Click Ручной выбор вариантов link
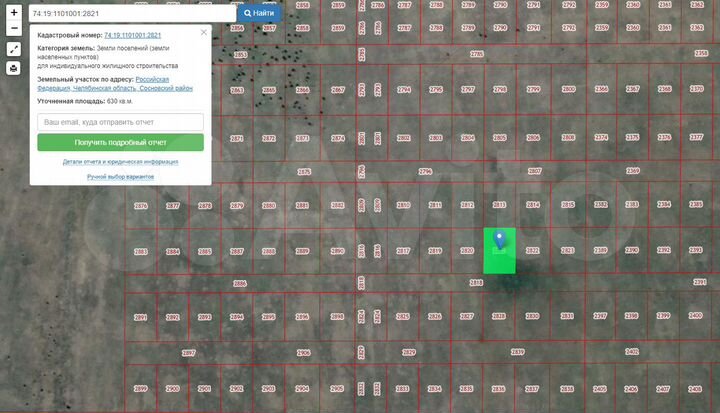 click(x=120, y=176)
